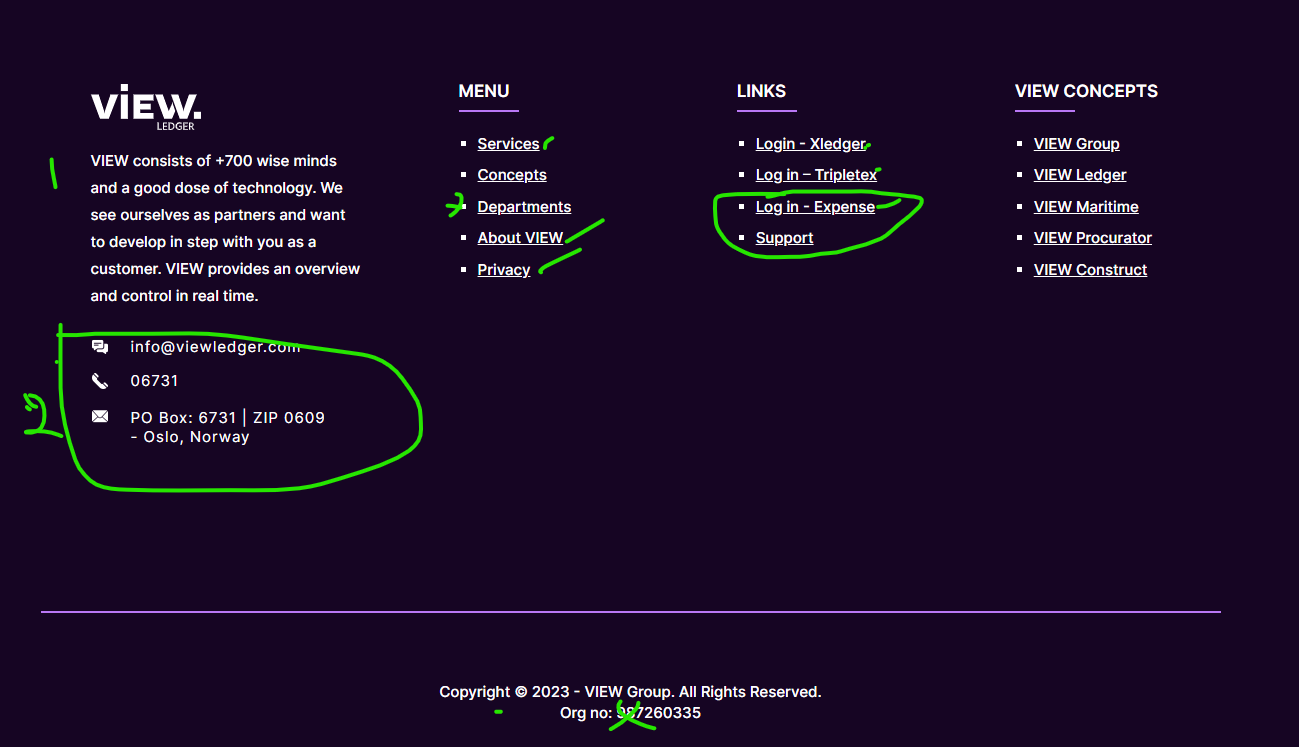Click the phone number 06731

pyautogui.click(x=154, y=381)
